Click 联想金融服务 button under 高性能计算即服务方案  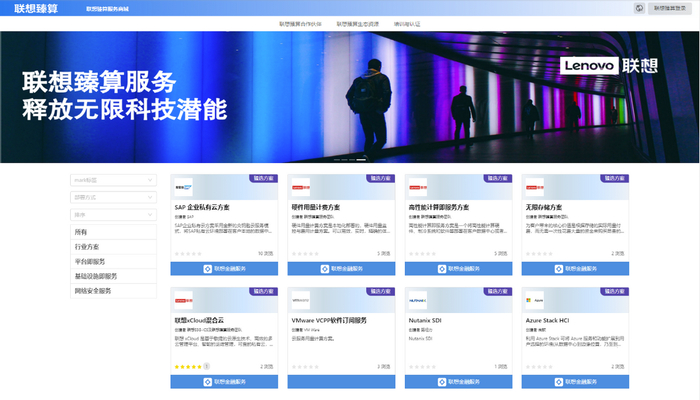(458, 269)
